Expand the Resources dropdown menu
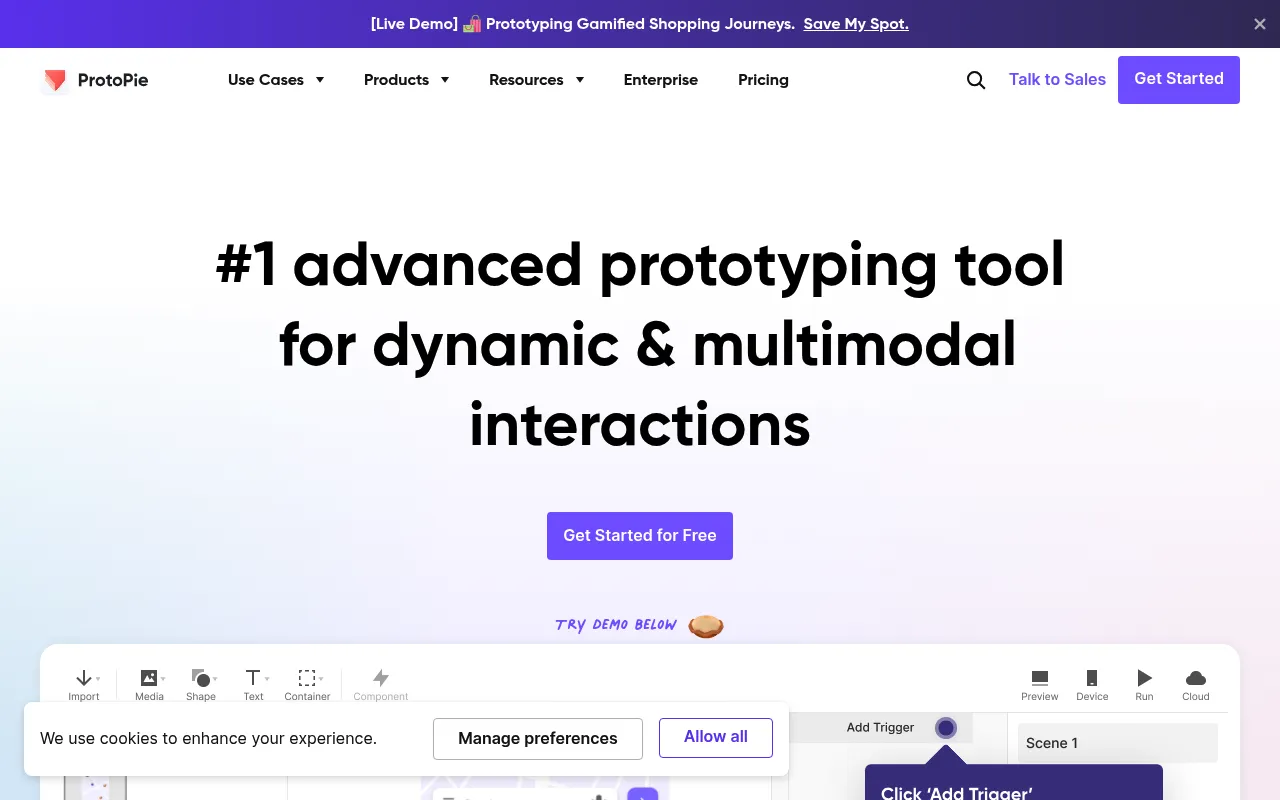The width and height of the screenshot is (1280, 800). 536,80
